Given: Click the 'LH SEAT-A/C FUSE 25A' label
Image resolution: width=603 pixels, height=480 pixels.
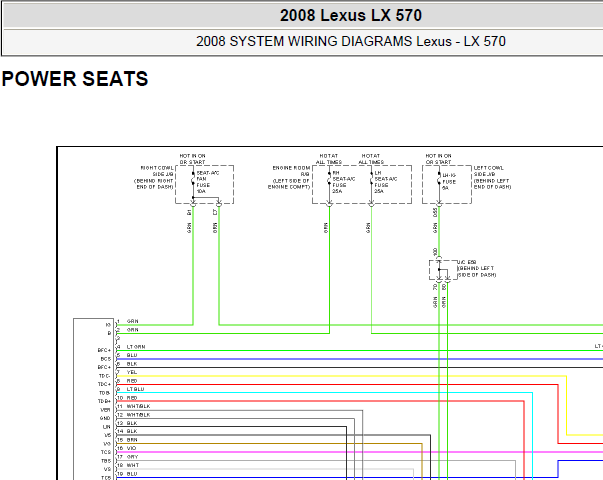Looking at the screenshot, I should (x=386, y=182).
